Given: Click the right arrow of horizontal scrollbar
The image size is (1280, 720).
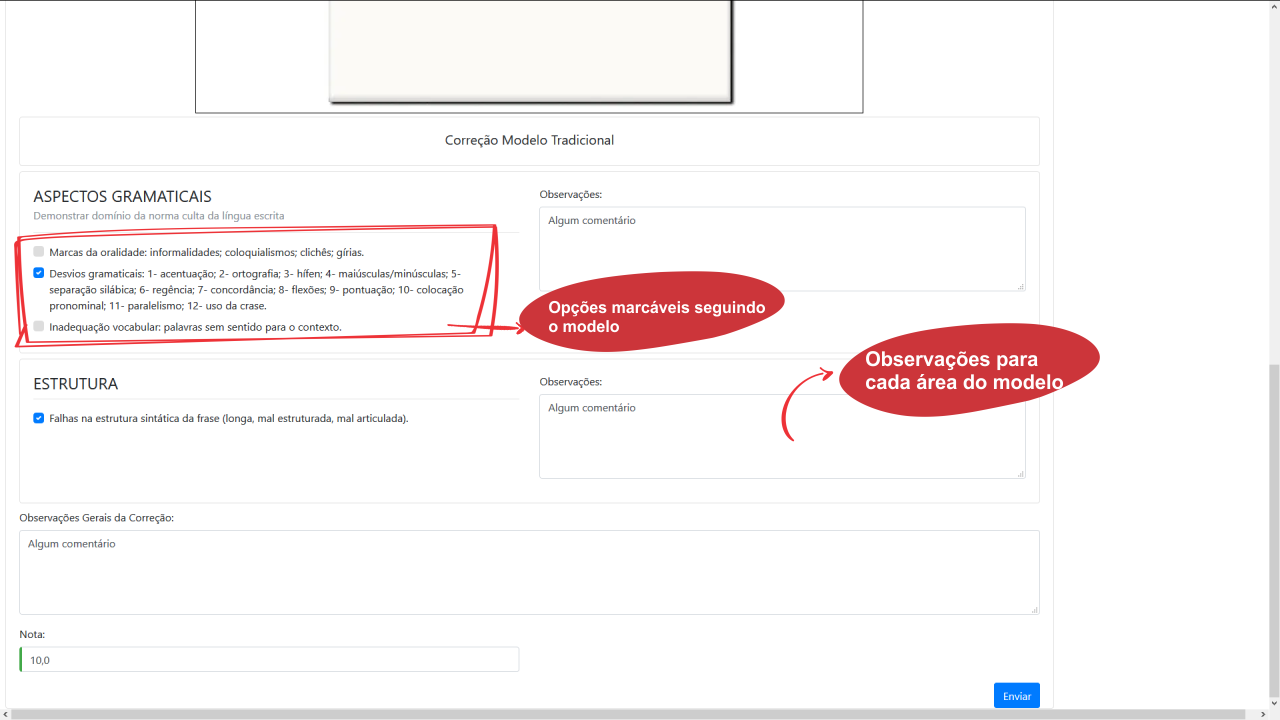Looking at the screenshot, I should point(1261,714).
